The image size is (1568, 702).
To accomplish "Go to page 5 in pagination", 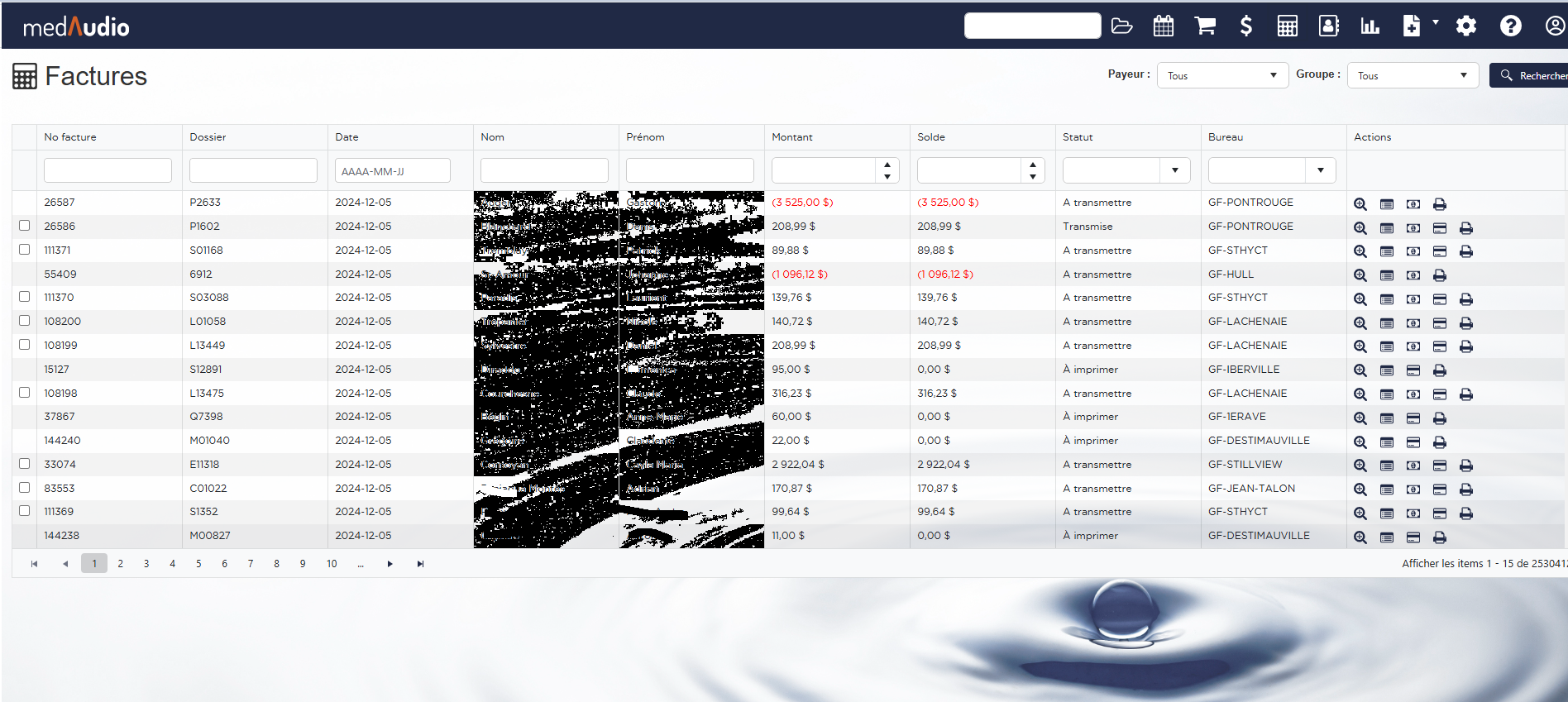I will point(198,564).
